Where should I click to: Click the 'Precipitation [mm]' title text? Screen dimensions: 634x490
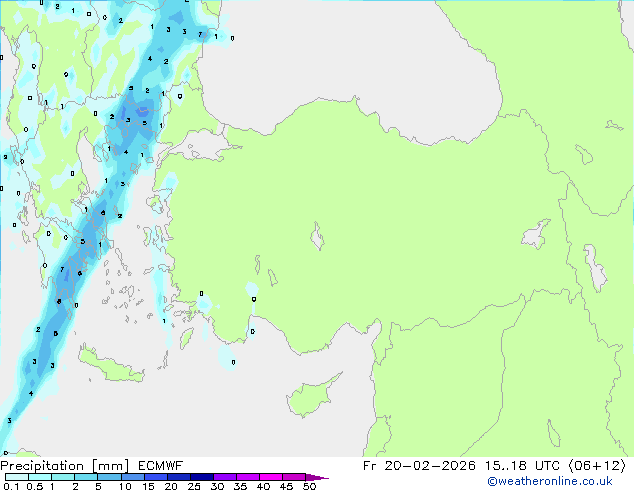65,466
